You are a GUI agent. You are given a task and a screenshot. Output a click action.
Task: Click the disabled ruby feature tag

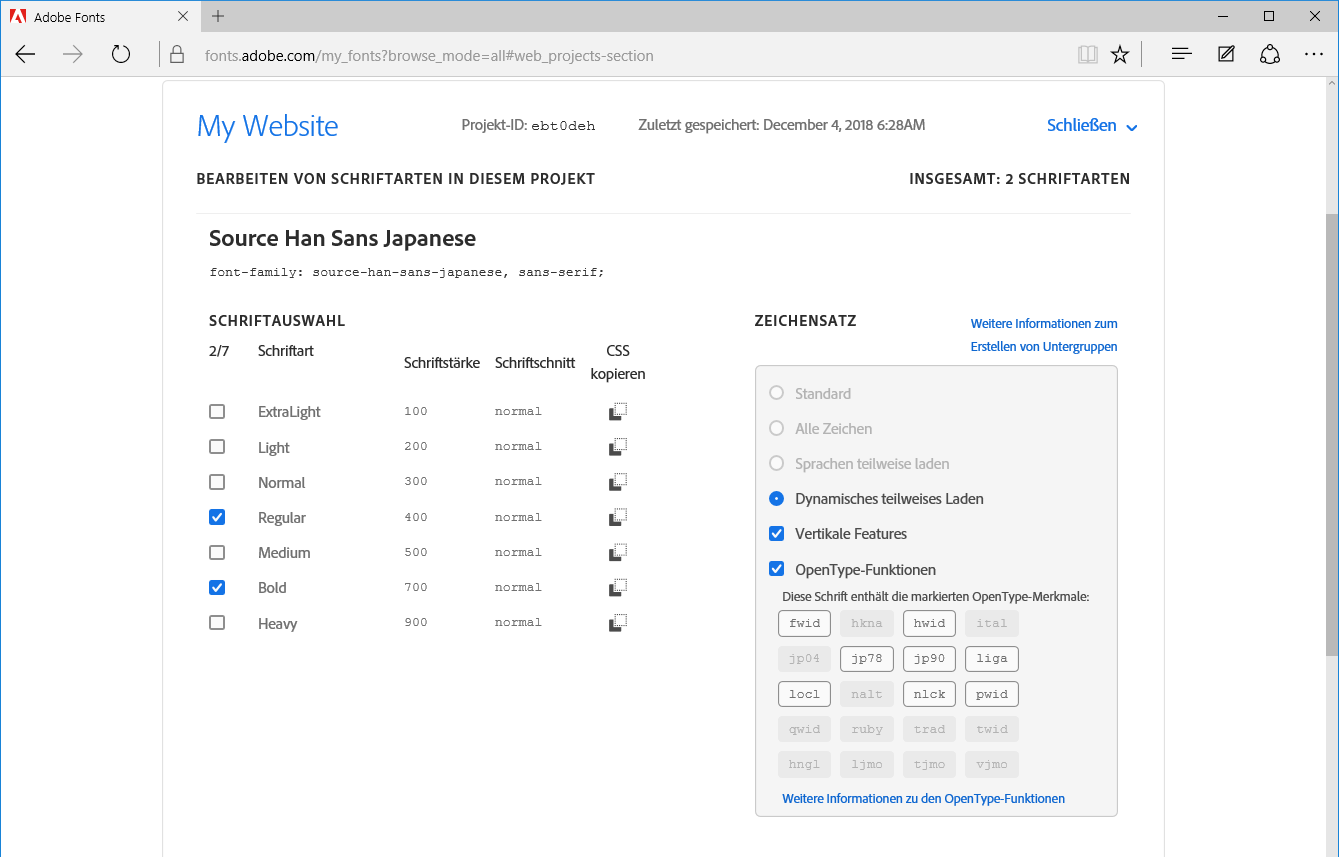pyautogui.click(x=867, y=729)
